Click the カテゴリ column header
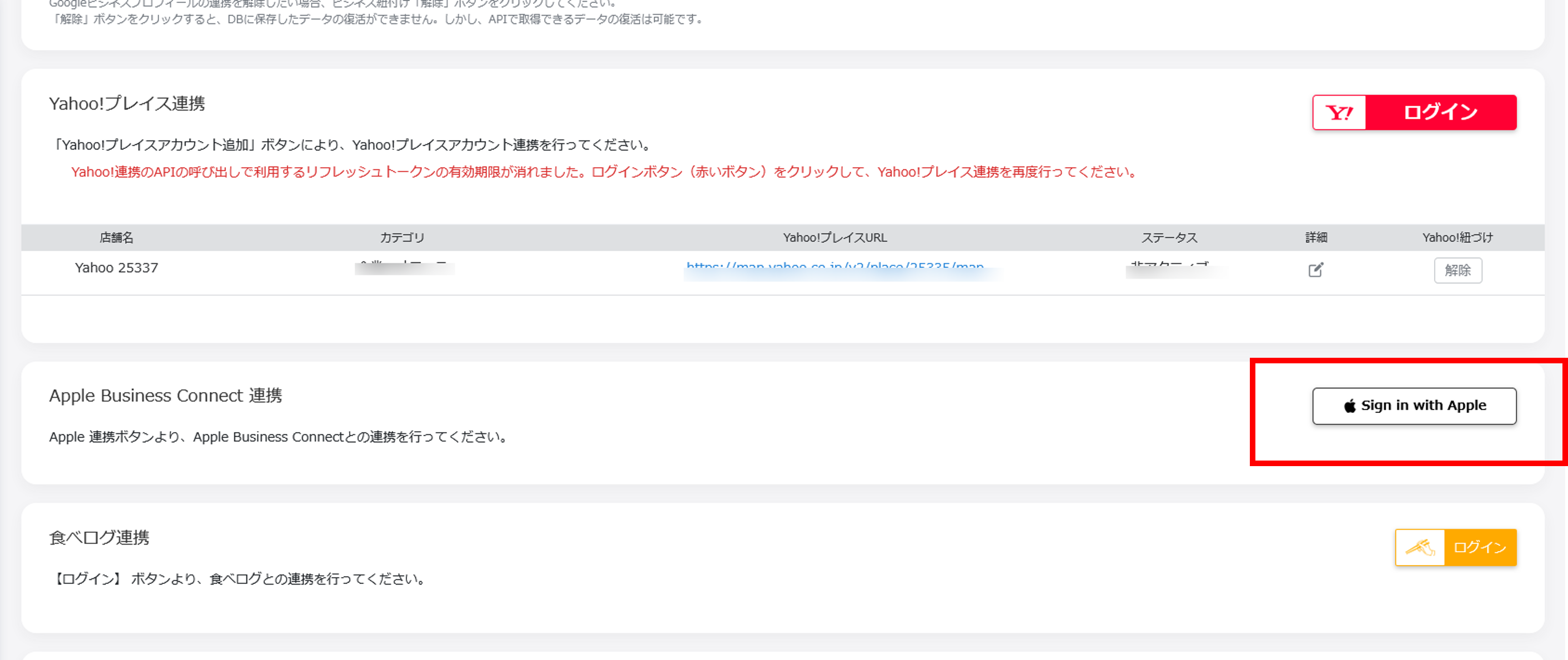Viewport: 1568px width, 660px height. tap(403, 237)
